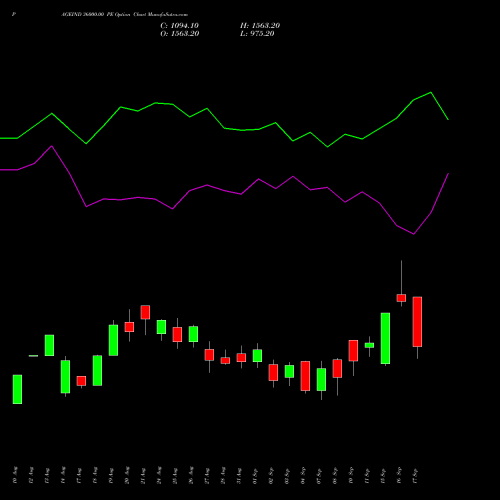The height and width of the screenshot is (500, 500).
Task: Click the open price value O: 1563.20
Action: pos(180,34)
